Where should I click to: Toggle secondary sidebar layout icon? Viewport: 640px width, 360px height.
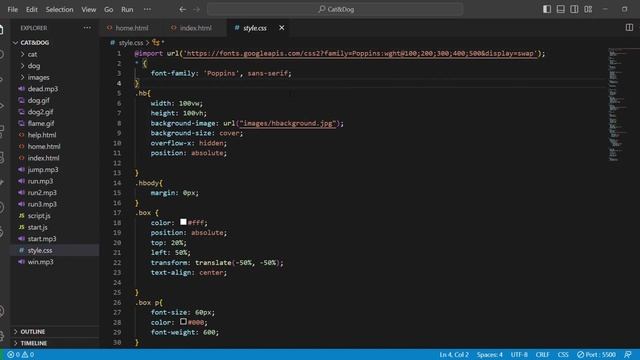pyautogui.click(x=574, y=9)
